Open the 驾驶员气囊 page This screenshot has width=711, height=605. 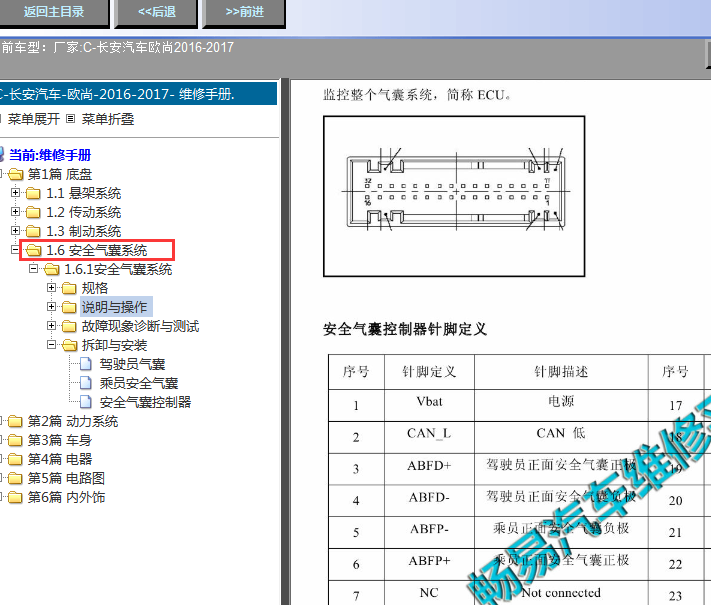[132, 364]
